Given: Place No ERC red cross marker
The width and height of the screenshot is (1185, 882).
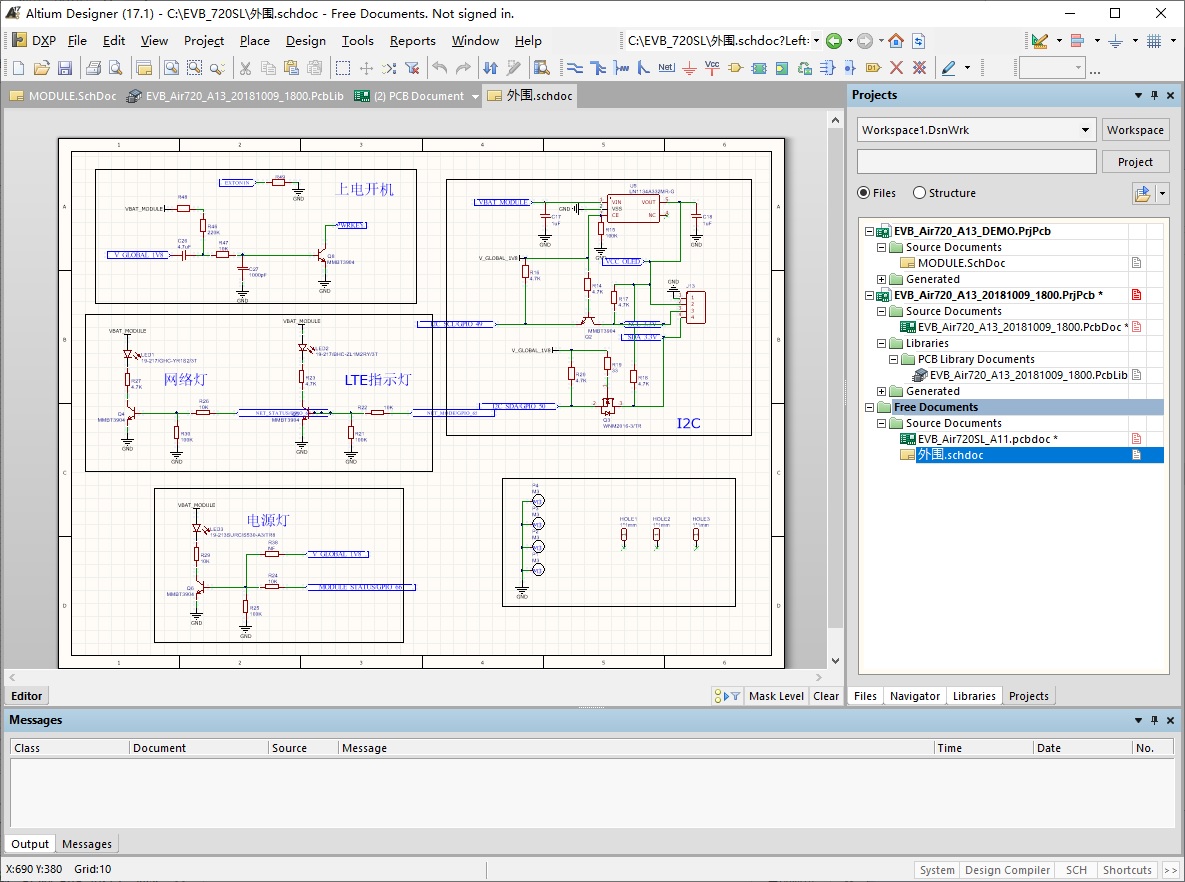Looking at the screenshot, I should point(896,68).
